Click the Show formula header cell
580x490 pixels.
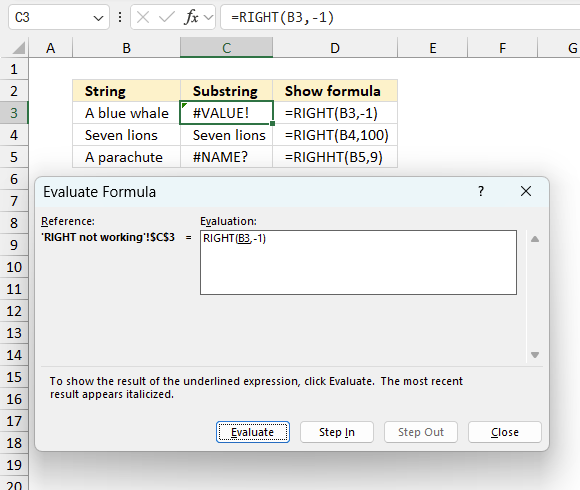click(x=335, y=91)
